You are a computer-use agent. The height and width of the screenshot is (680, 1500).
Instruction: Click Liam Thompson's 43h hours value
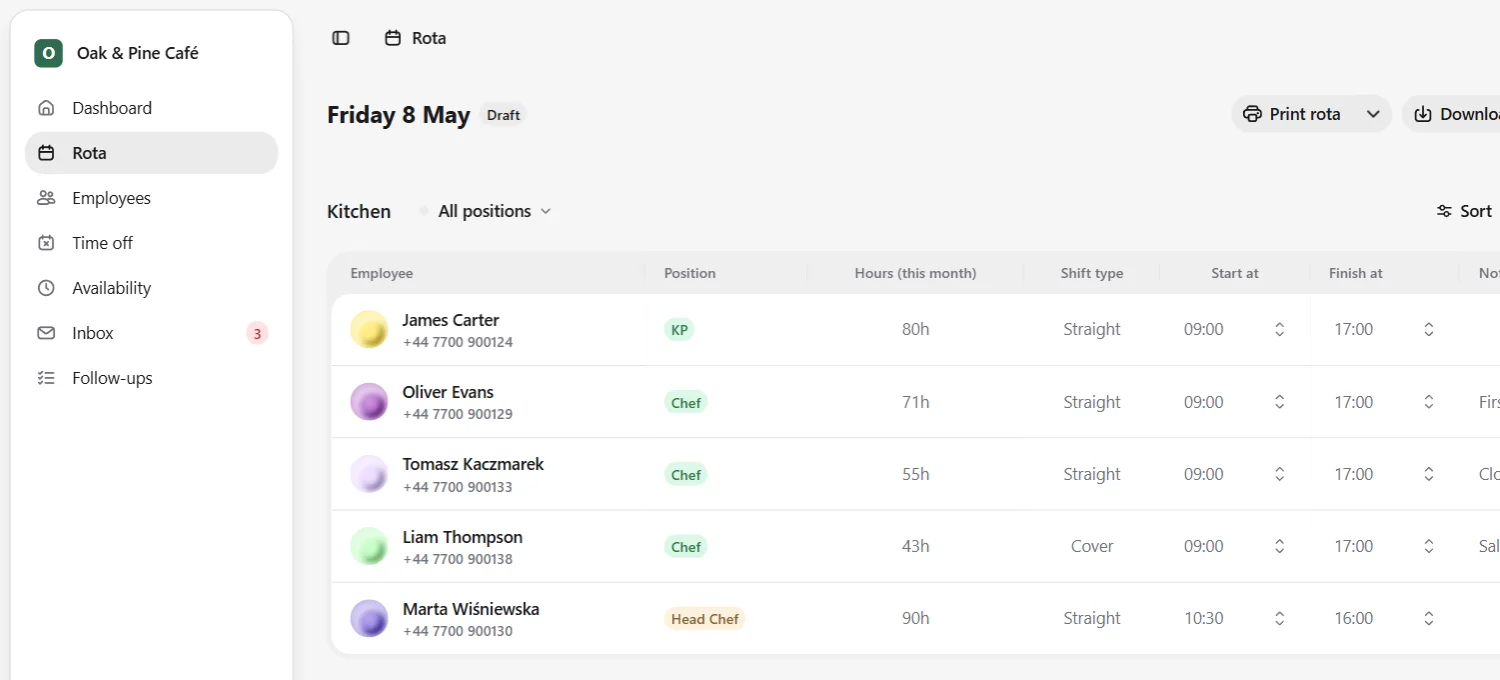(x=916, y=546)
